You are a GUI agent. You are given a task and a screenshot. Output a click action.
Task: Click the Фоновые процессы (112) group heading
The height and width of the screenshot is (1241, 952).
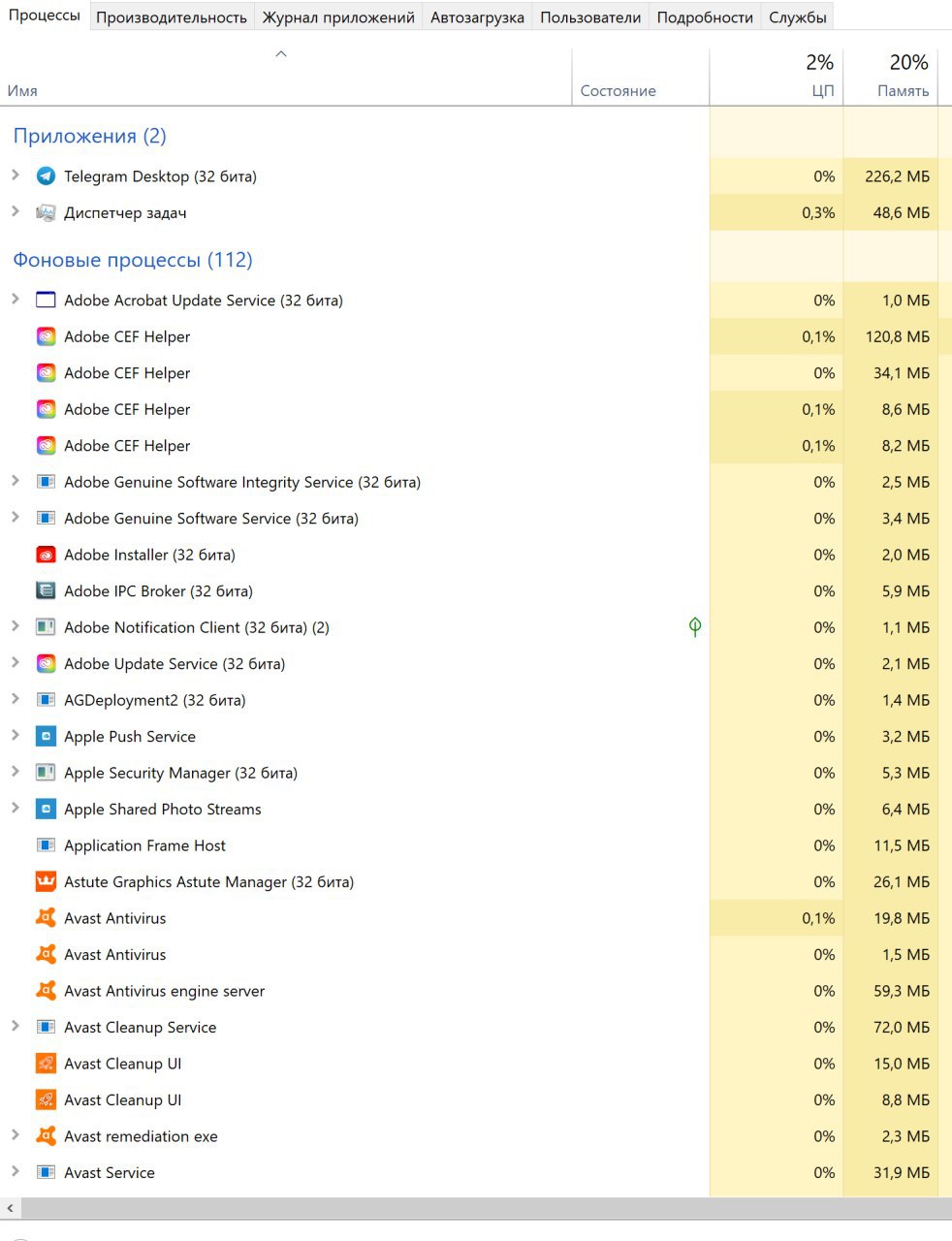pyautogui.click(x=133, y=260)
